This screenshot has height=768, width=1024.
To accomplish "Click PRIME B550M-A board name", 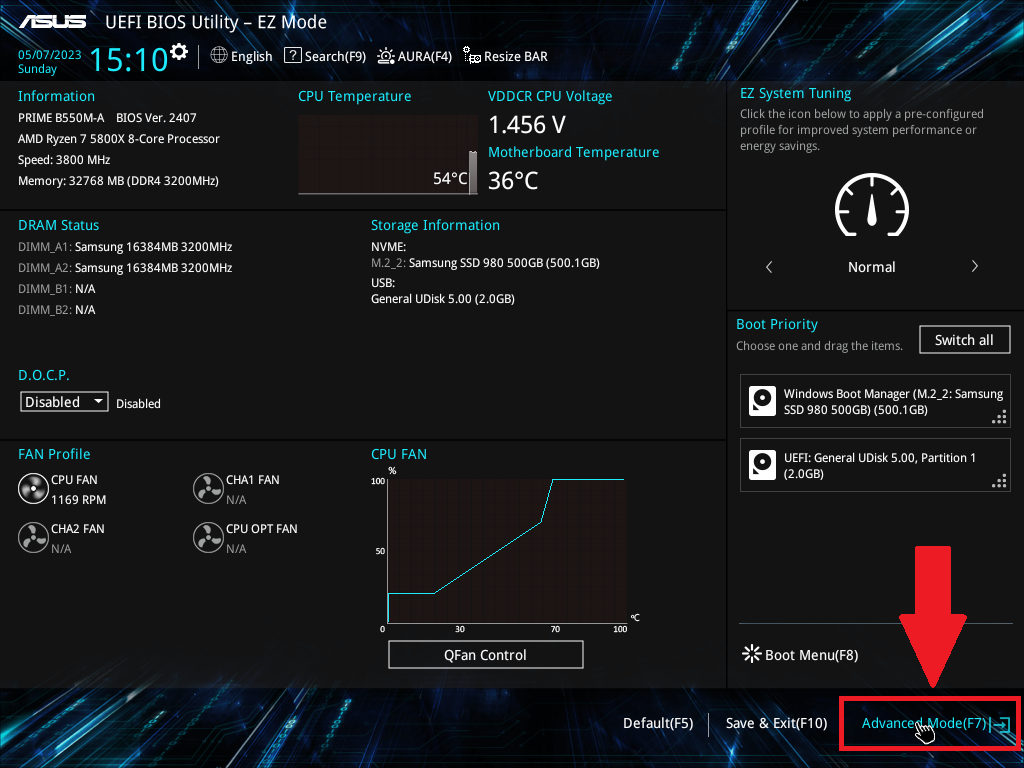I will point(61,118).
